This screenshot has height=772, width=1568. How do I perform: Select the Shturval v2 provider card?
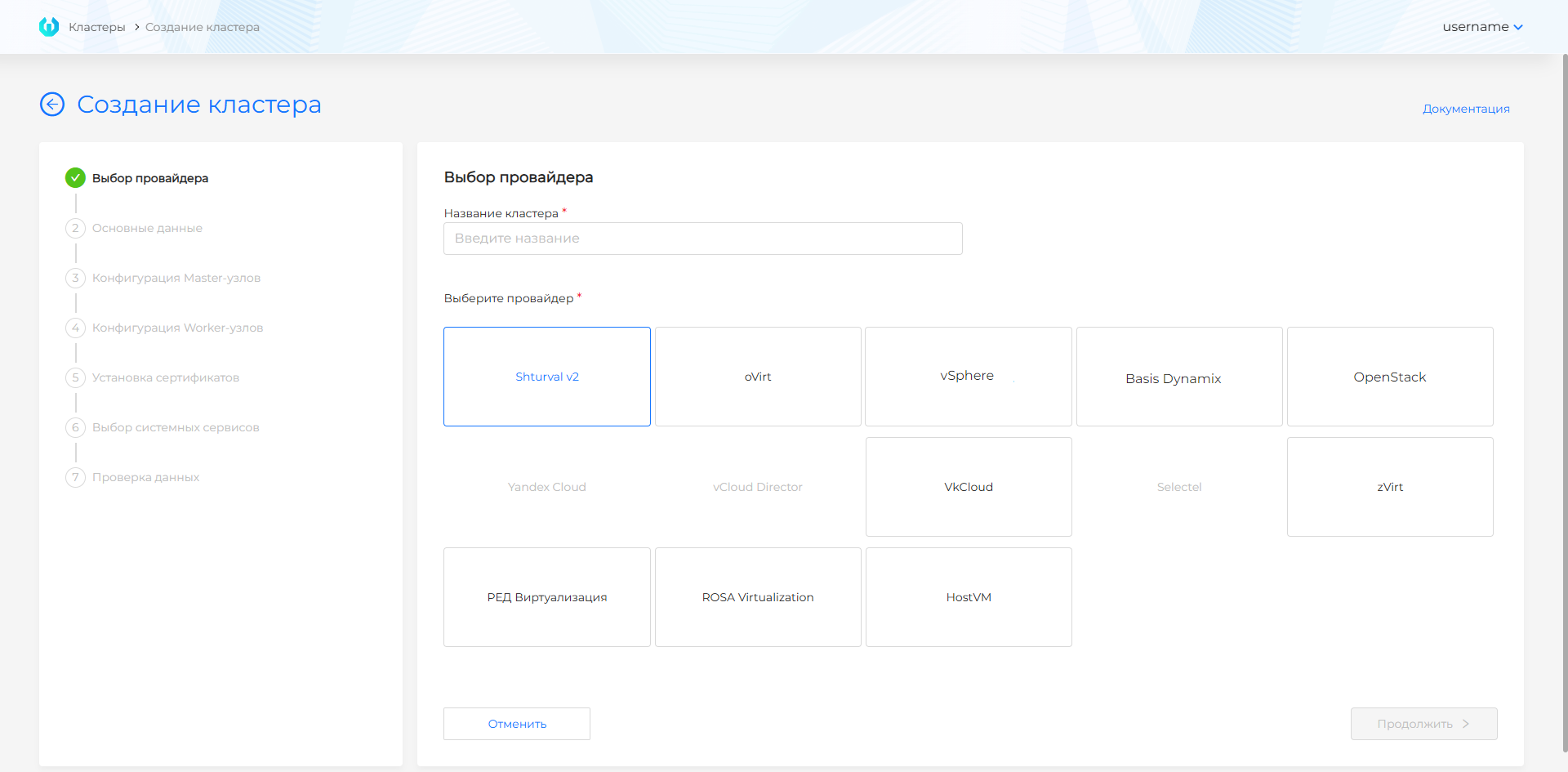click(x=547, y=377)
